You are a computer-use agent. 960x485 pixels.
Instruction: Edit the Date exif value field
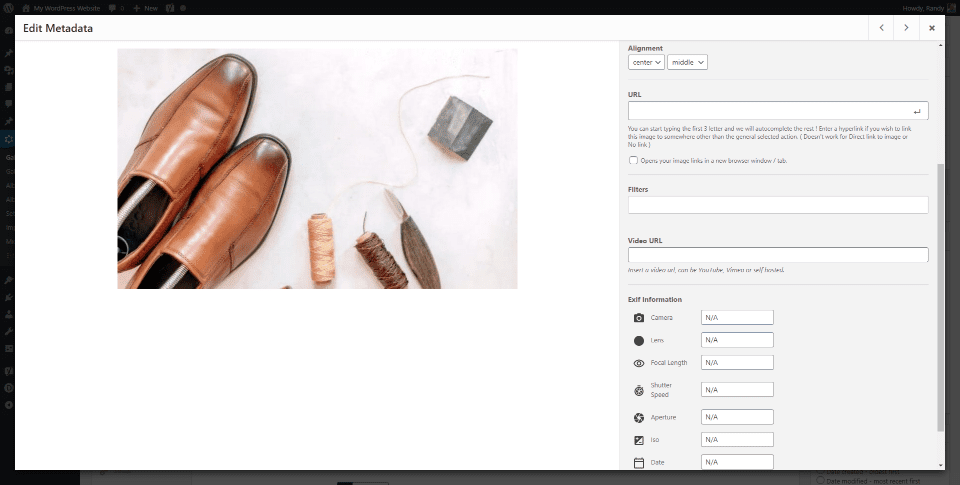[x=737, y=462]
